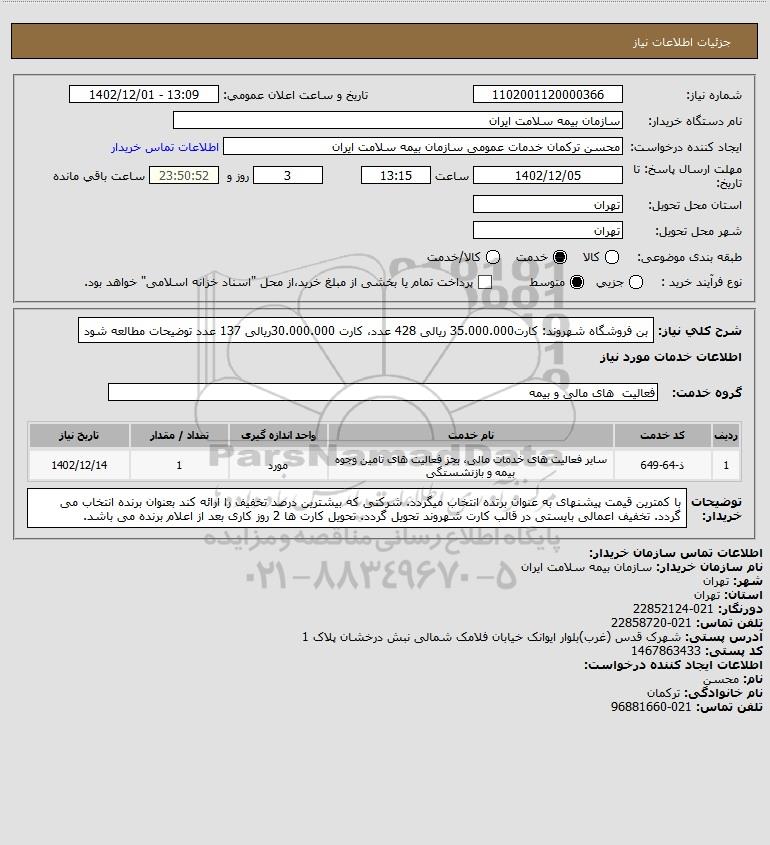Image resolution: width=770 pixels, height=845 pixels.
Task: Click the delivery province field تهران
Action: [x=547, y=204]
